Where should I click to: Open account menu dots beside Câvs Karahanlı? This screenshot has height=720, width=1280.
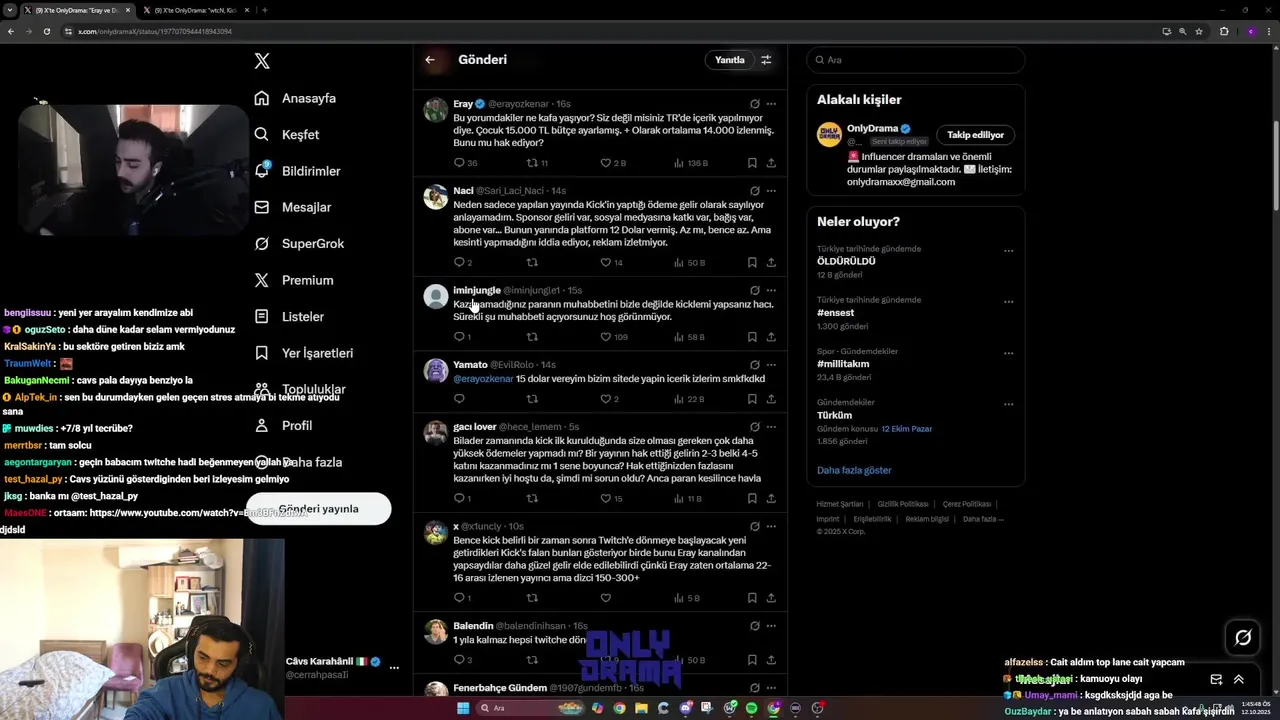394,667
